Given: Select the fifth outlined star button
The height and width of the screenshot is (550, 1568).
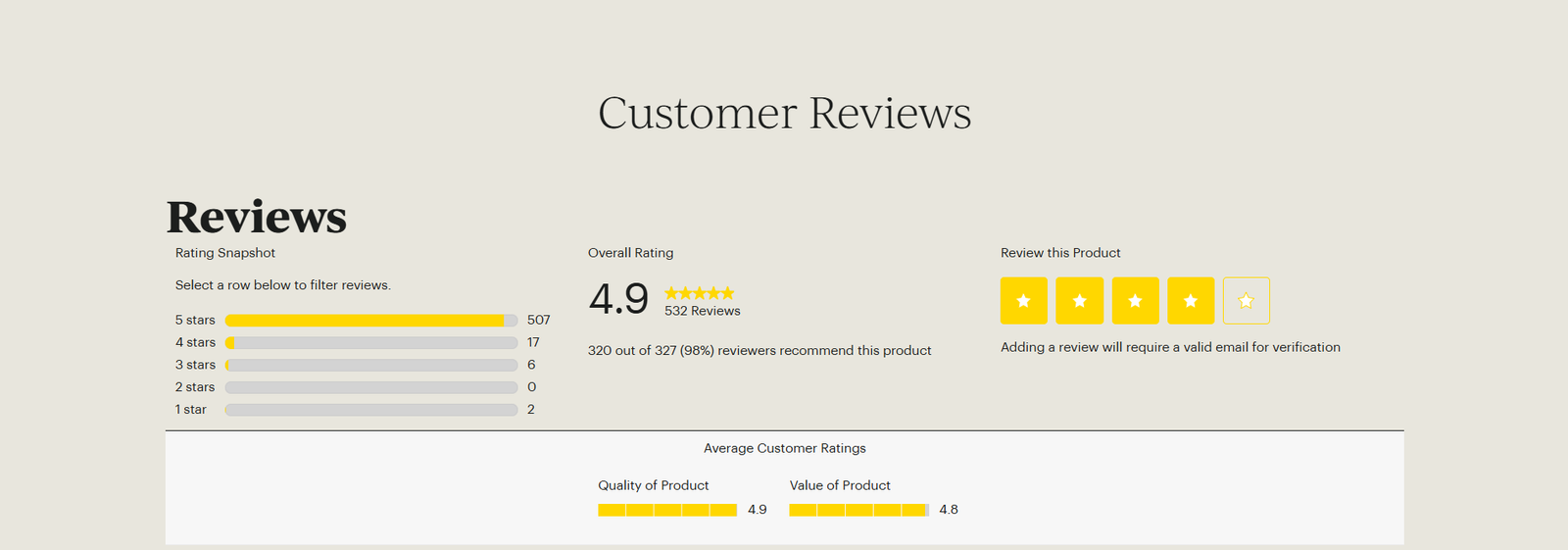Looking at the screenshot, I should [1246, 301].
